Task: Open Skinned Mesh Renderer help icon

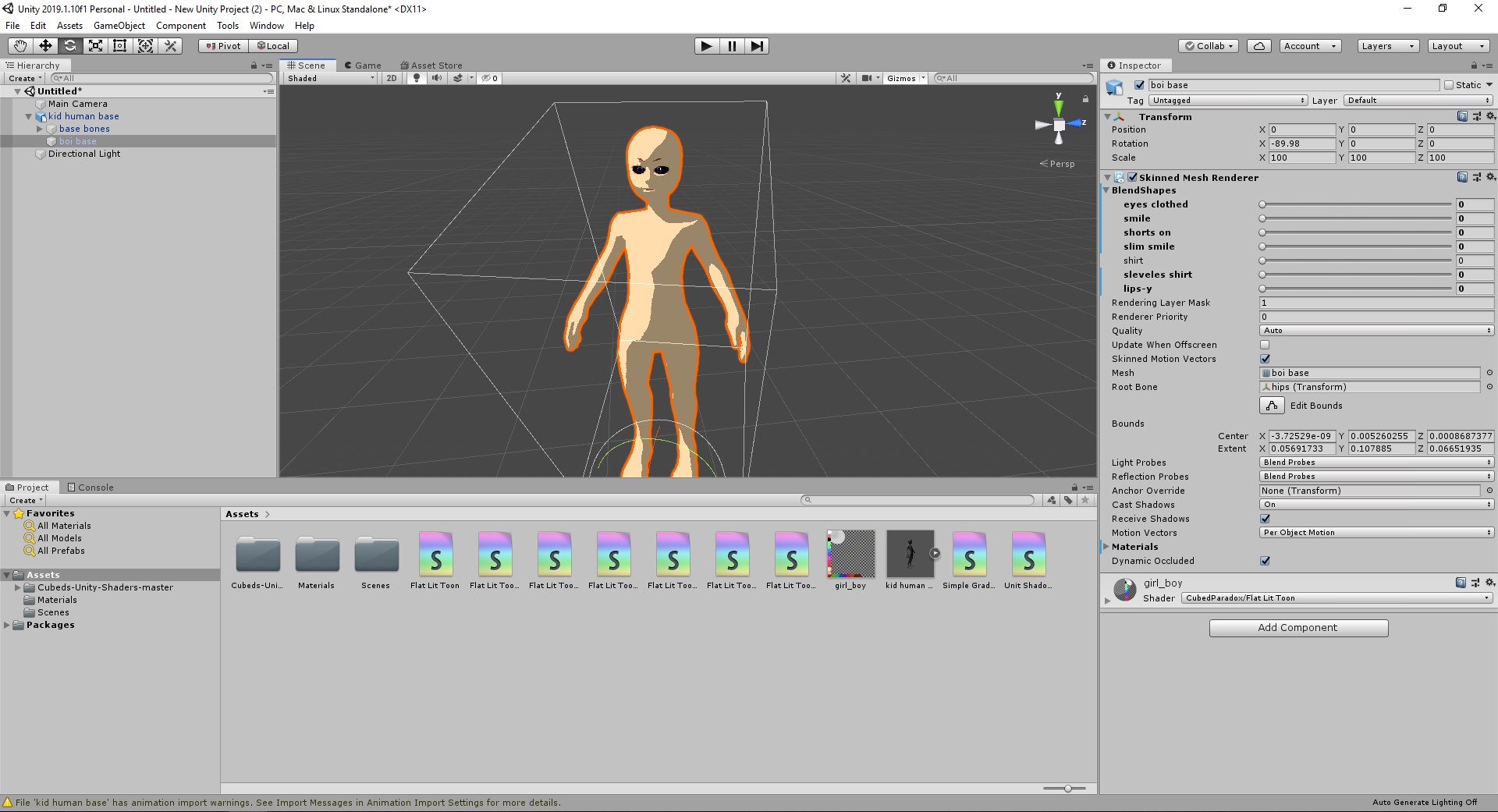Action: [1462, 177]
